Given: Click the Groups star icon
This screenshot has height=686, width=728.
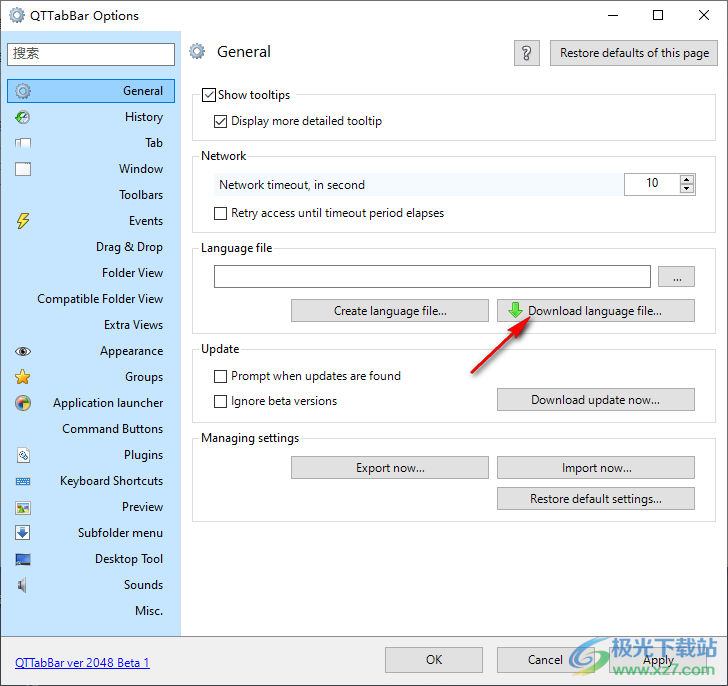Looking at the screenshot, I should (x=23, y=377).
